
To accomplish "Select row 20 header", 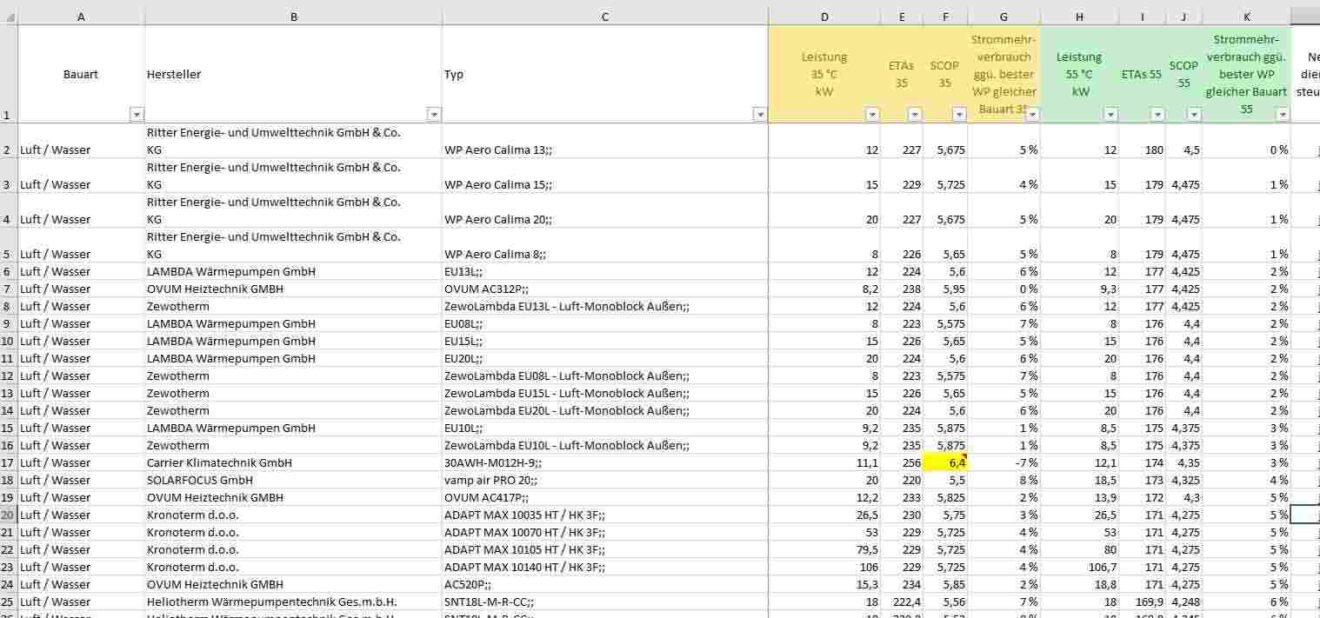I will (x=8, y=515).
